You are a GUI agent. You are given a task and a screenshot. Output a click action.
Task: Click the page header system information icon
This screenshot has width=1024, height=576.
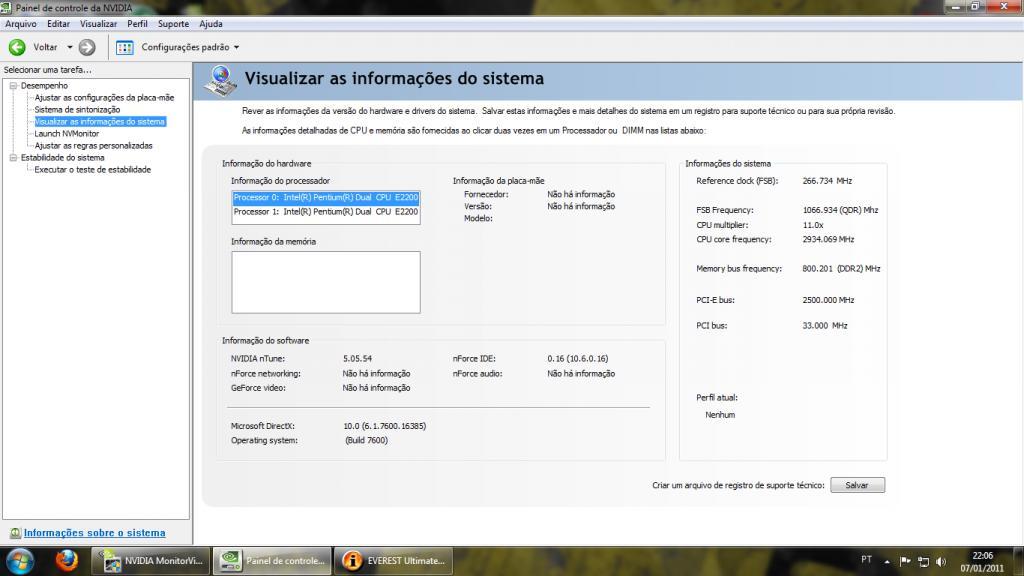point(220,81)
